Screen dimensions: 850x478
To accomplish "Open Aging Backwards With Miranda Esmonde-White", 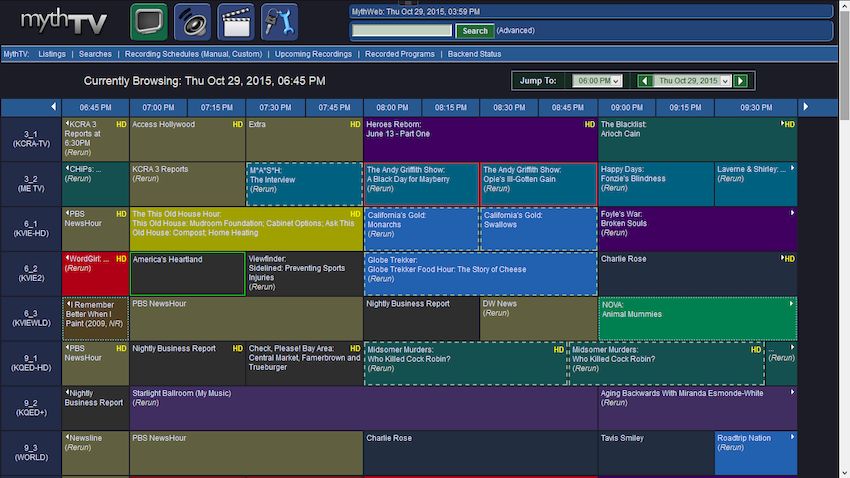I will [698, 408].
